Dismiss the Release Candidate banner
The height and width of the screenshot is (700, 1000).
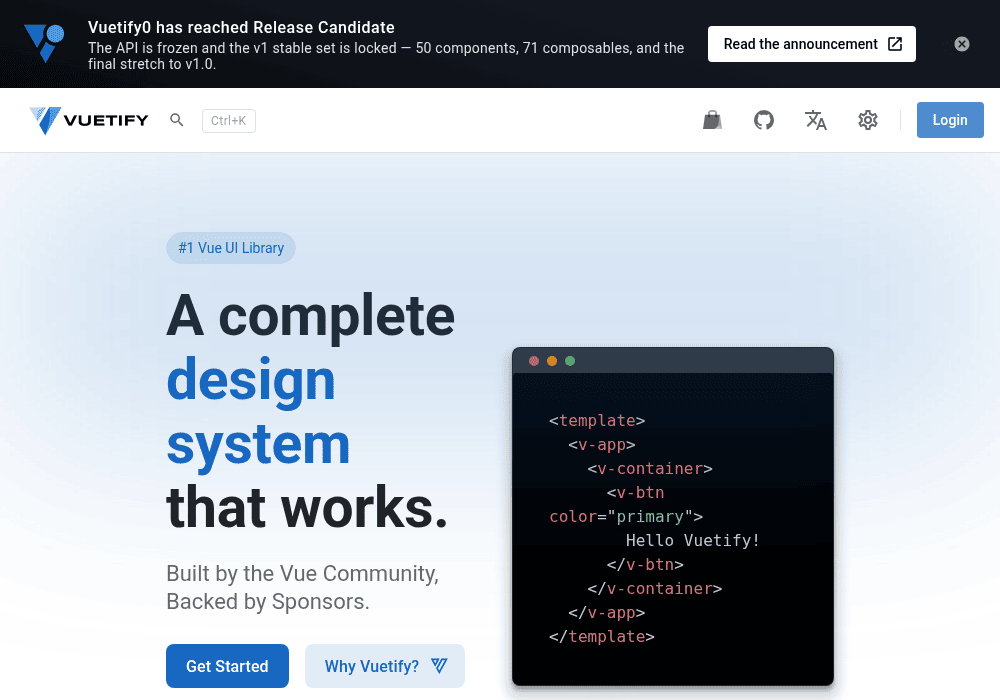[962, 44]
